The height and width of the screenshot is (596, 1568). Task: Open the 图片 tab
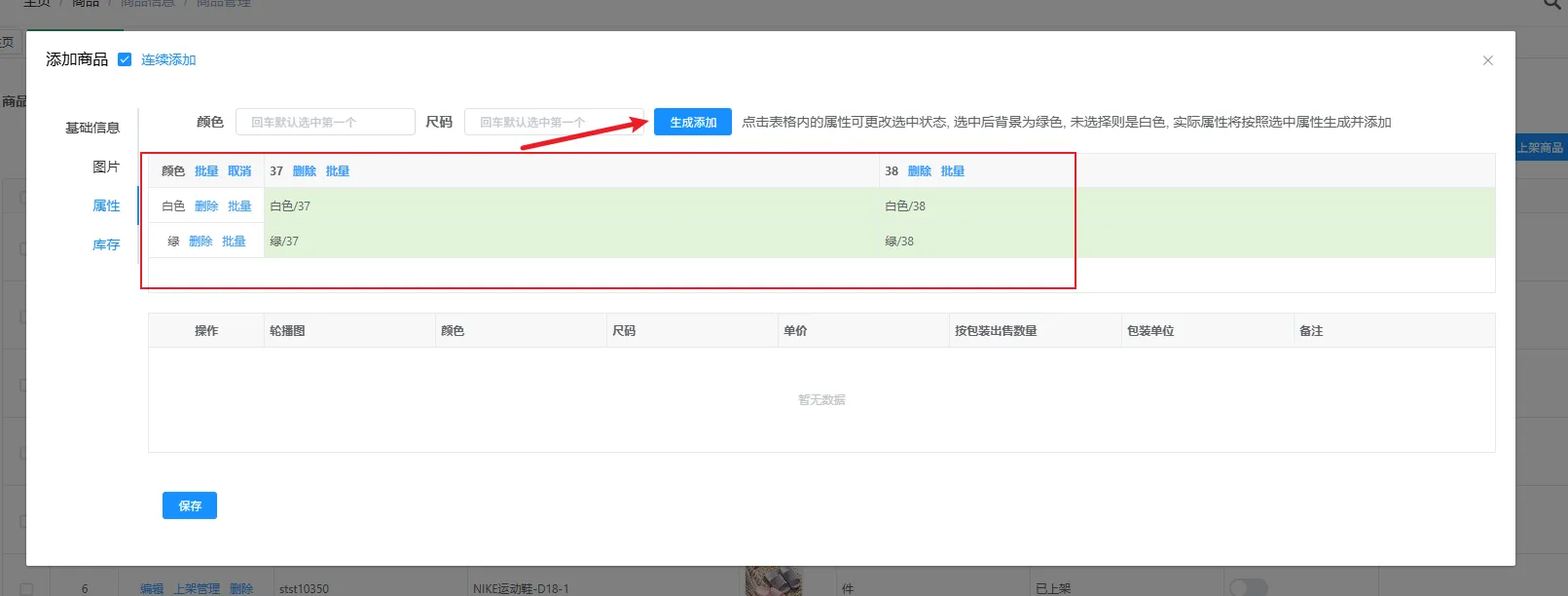pos(106,167)
